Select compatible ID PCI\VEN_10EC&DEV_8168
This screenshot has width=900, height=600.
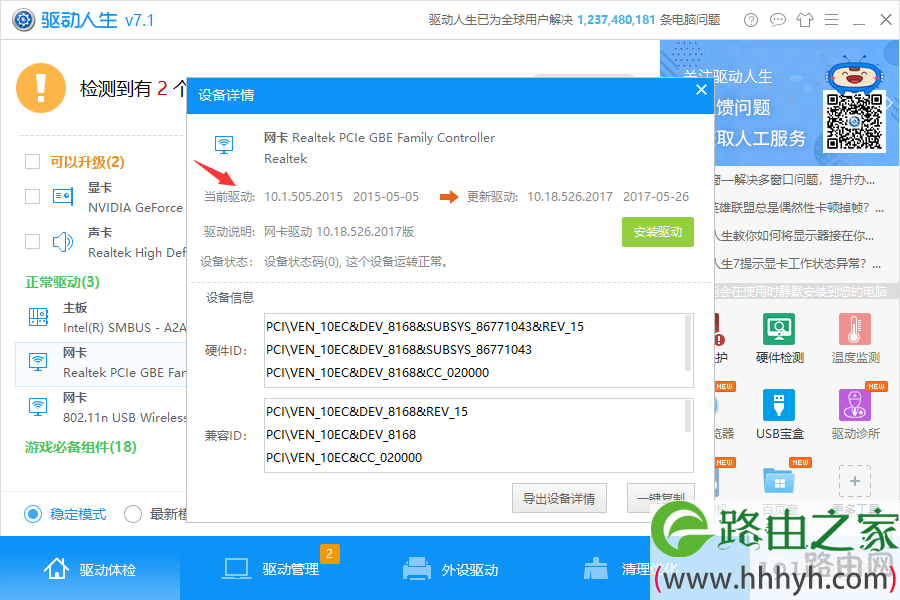[x=341, y=435]
